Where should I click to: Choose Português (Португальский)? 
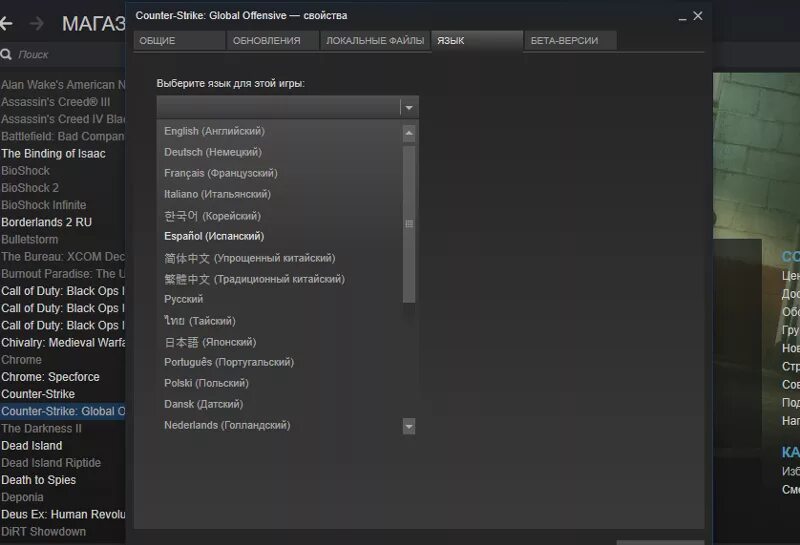[229, 362]
